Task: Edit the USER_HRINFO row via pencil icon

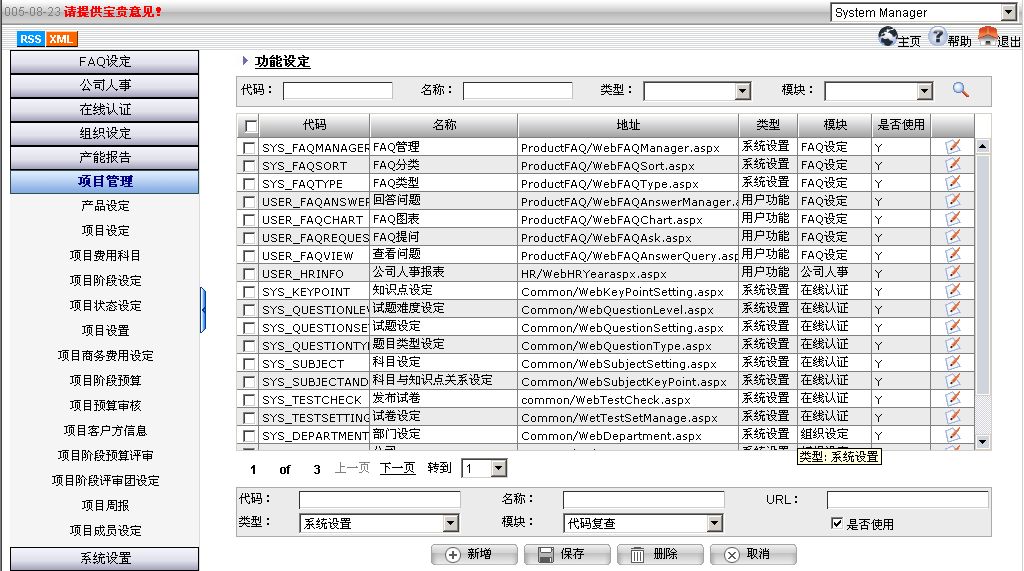Action: point(953,272)
